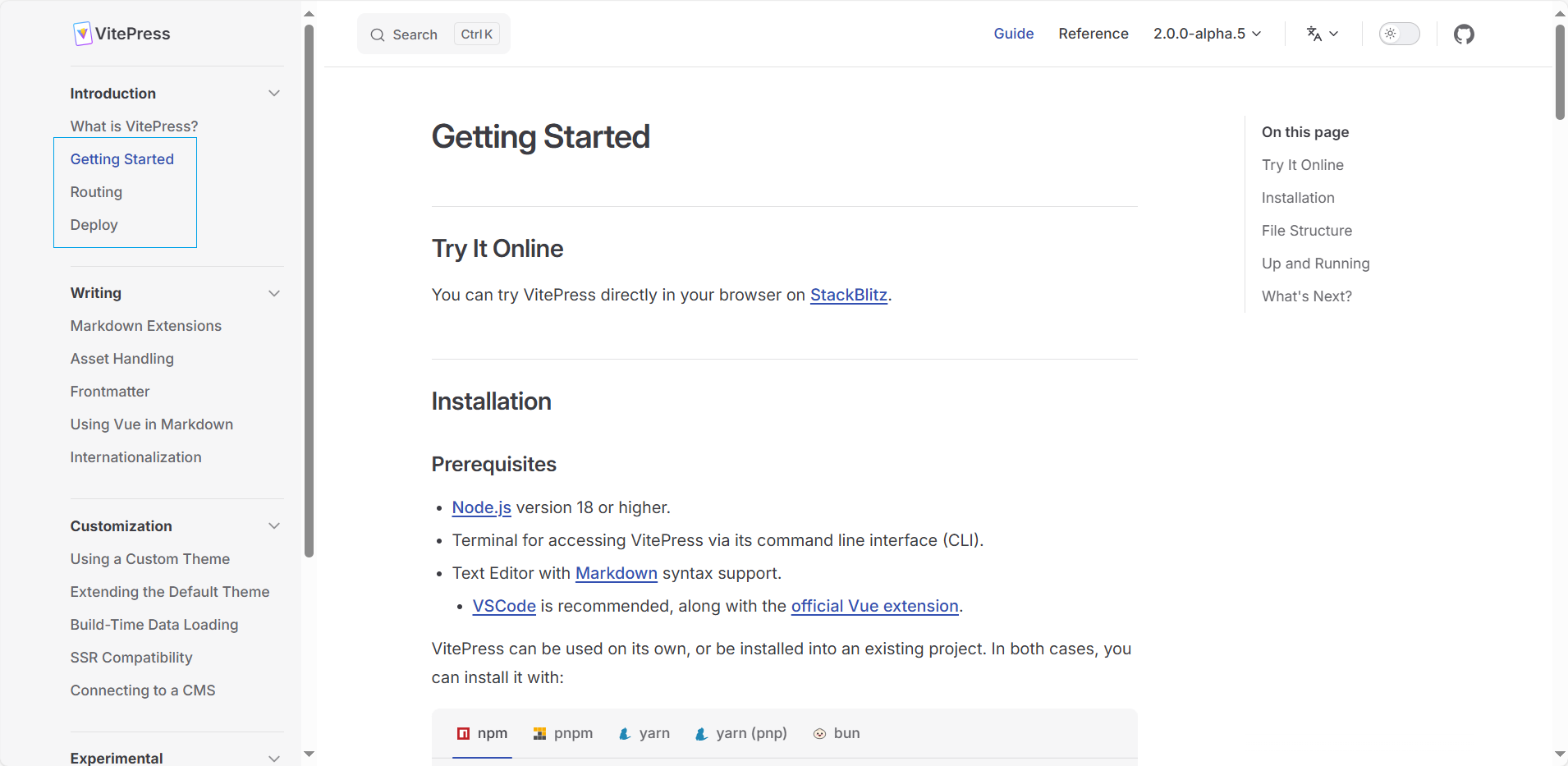Open the official Vue extension link
The height and width of the screenshot is (766, 1568).
click(874, 606)
